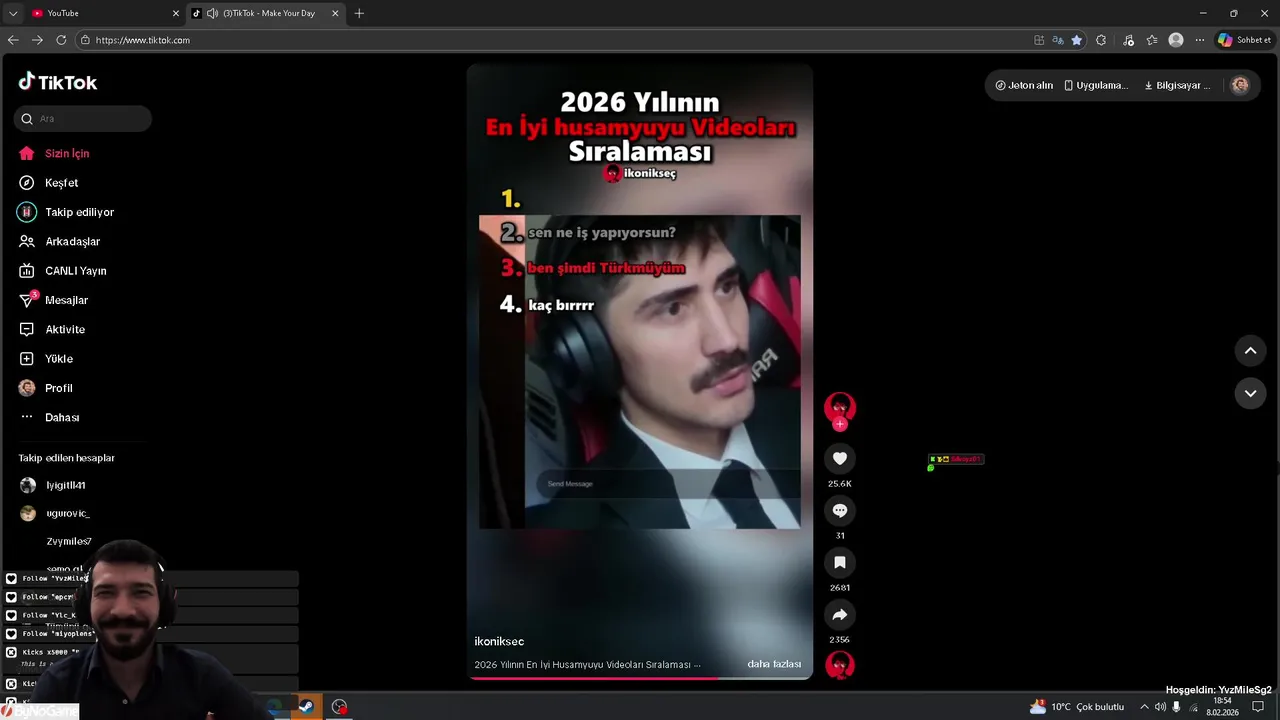The height and width of the screenshot is (720, 1280).
Task: Open the taskbar volume control
Action: [x=1160, y=707]
